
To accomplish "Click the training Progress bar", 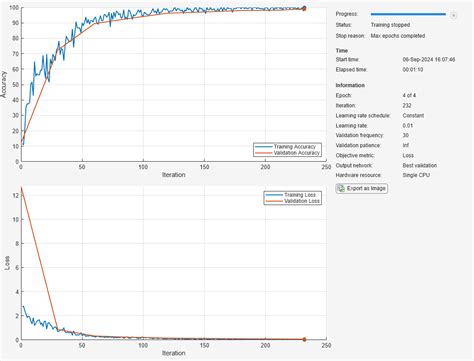I will pos(408,14).
